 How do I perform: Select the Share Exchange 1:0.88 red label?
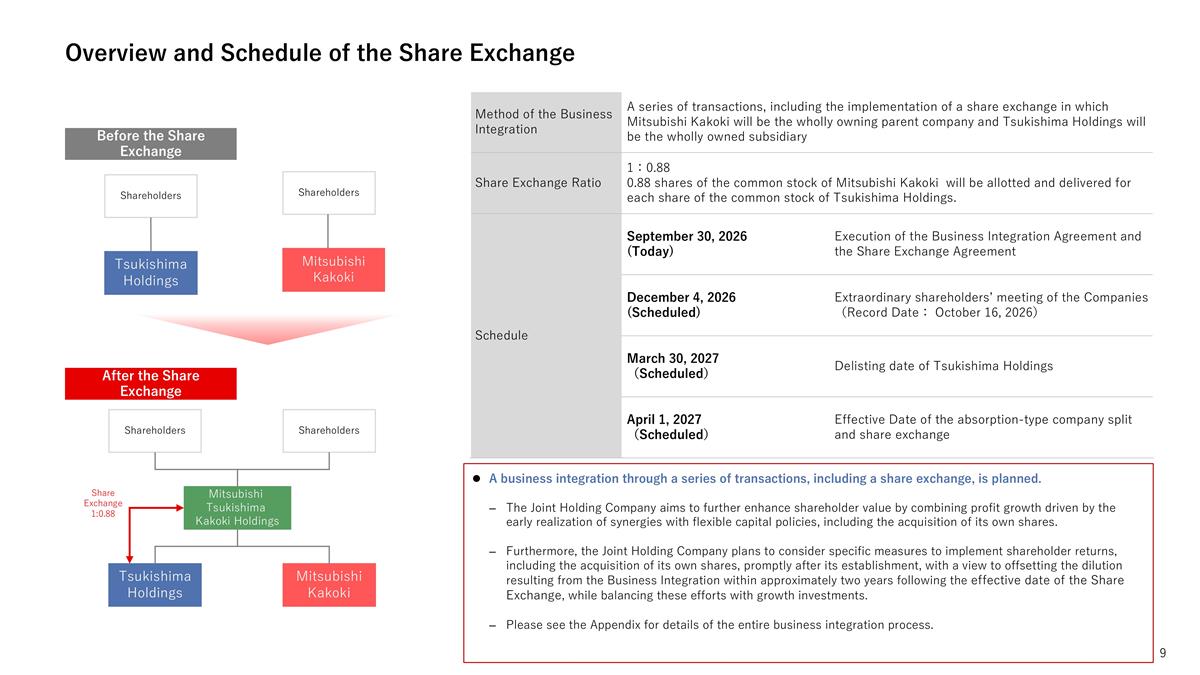coord(103,503)
